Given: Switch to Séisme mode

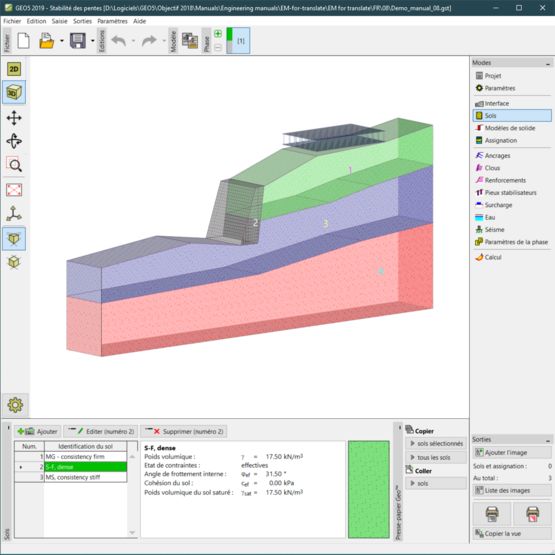Looking at the screenshot, I should click(x=512, y=230).
